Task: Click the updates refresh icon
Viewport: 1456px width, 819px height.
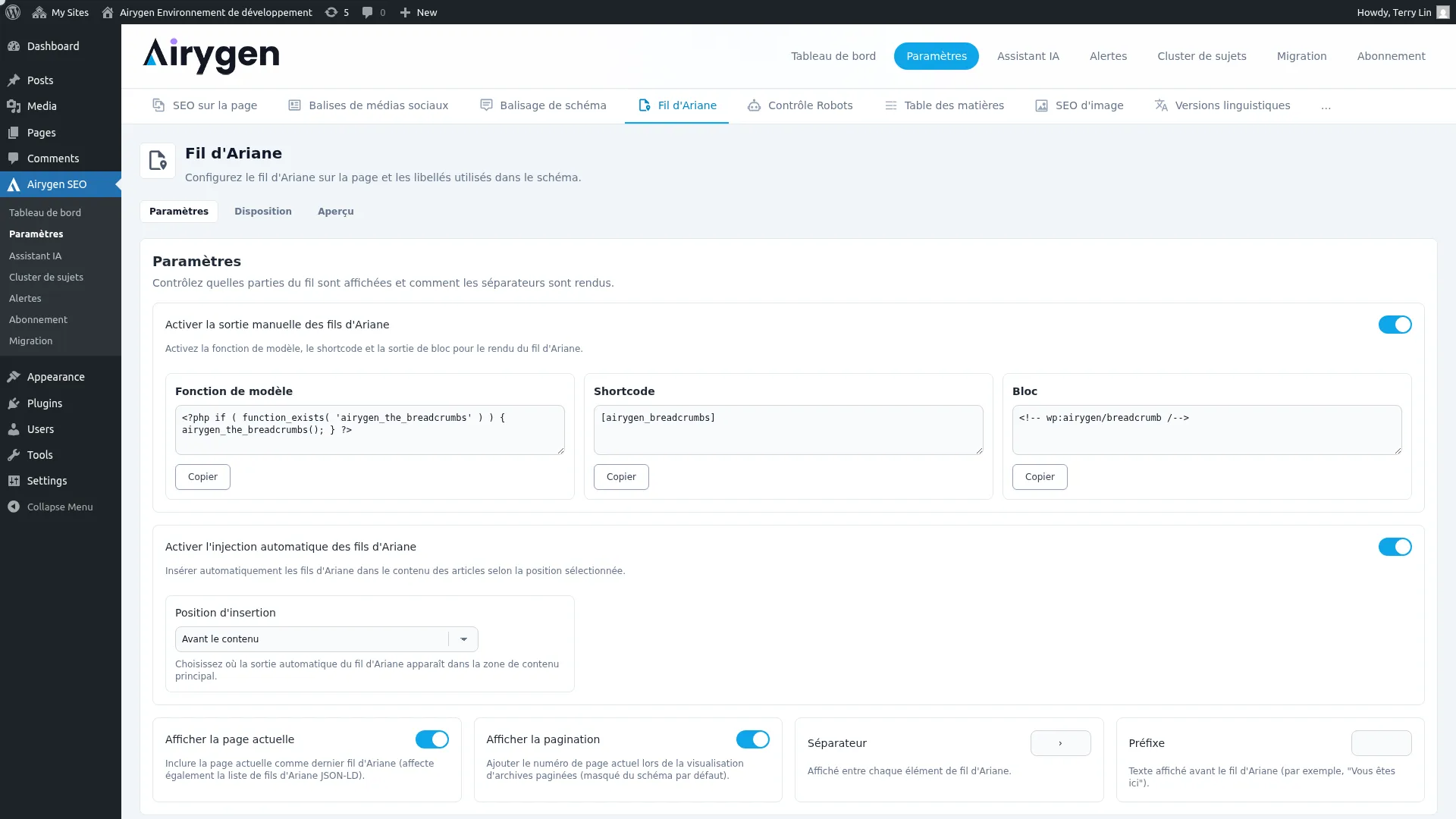Action: [x=331, y=12]
